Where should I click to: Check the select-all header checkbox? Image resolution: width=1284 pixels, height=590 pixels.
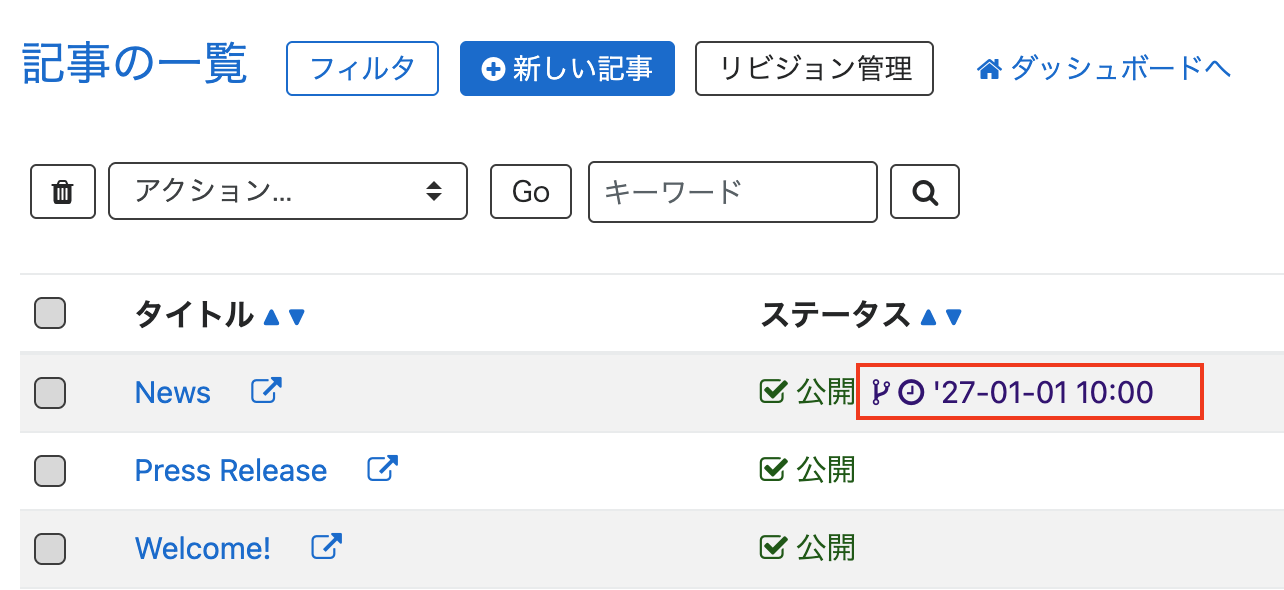[50, 313]
